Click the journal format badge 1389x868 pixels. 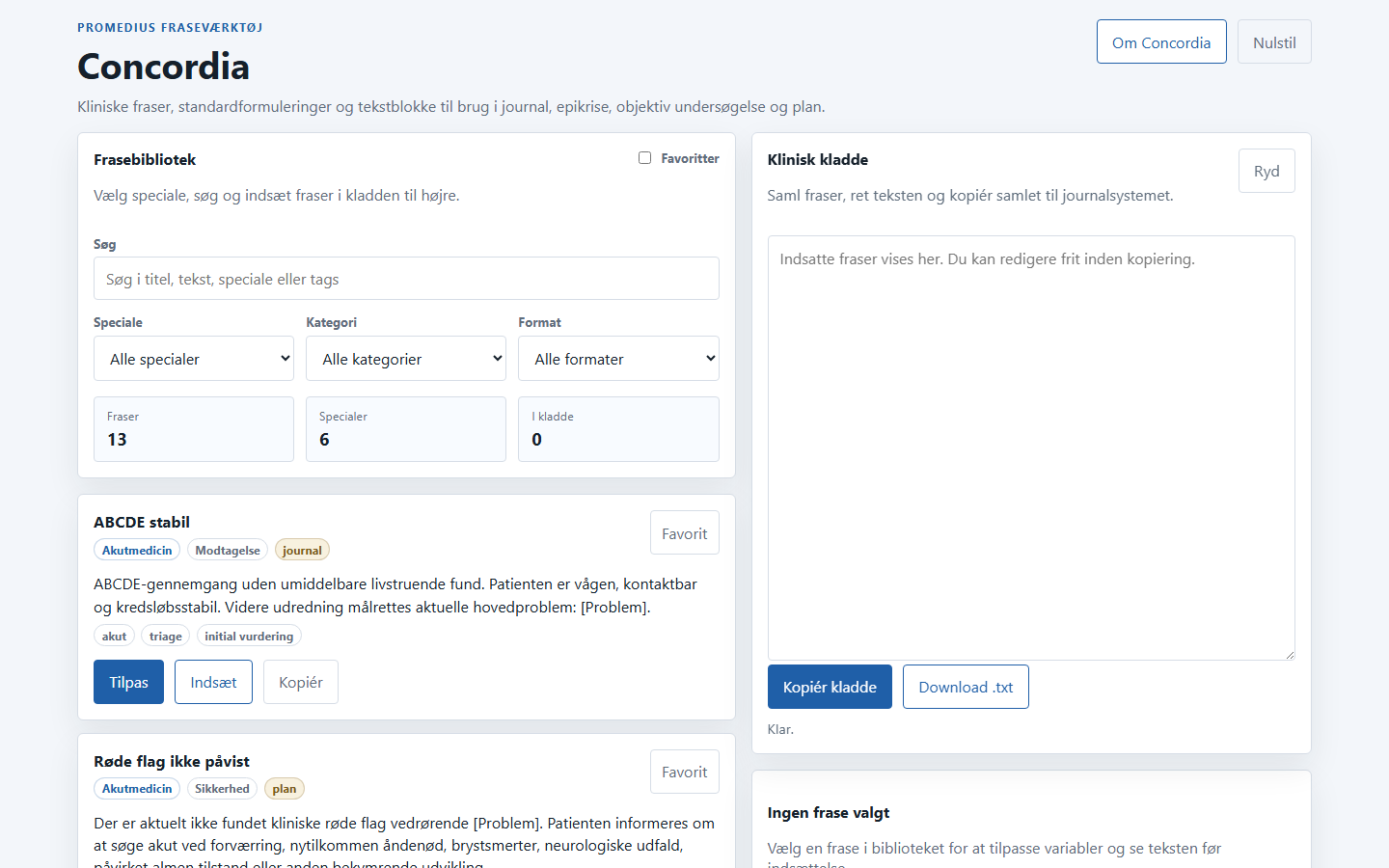(x=302, y=550)
